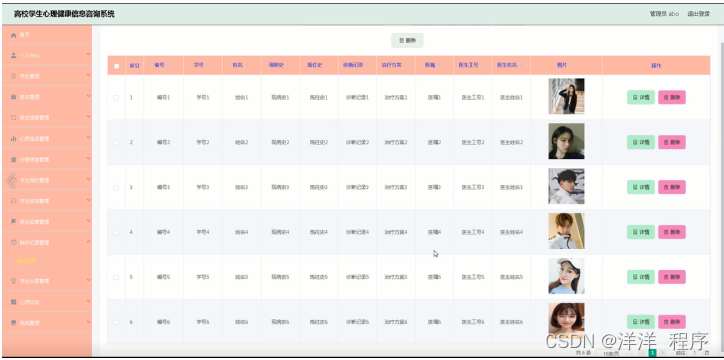Select the 就诊记录 submenu item
Image resolution: width=724 pixels, height=360 pixels.
(26, 261)
